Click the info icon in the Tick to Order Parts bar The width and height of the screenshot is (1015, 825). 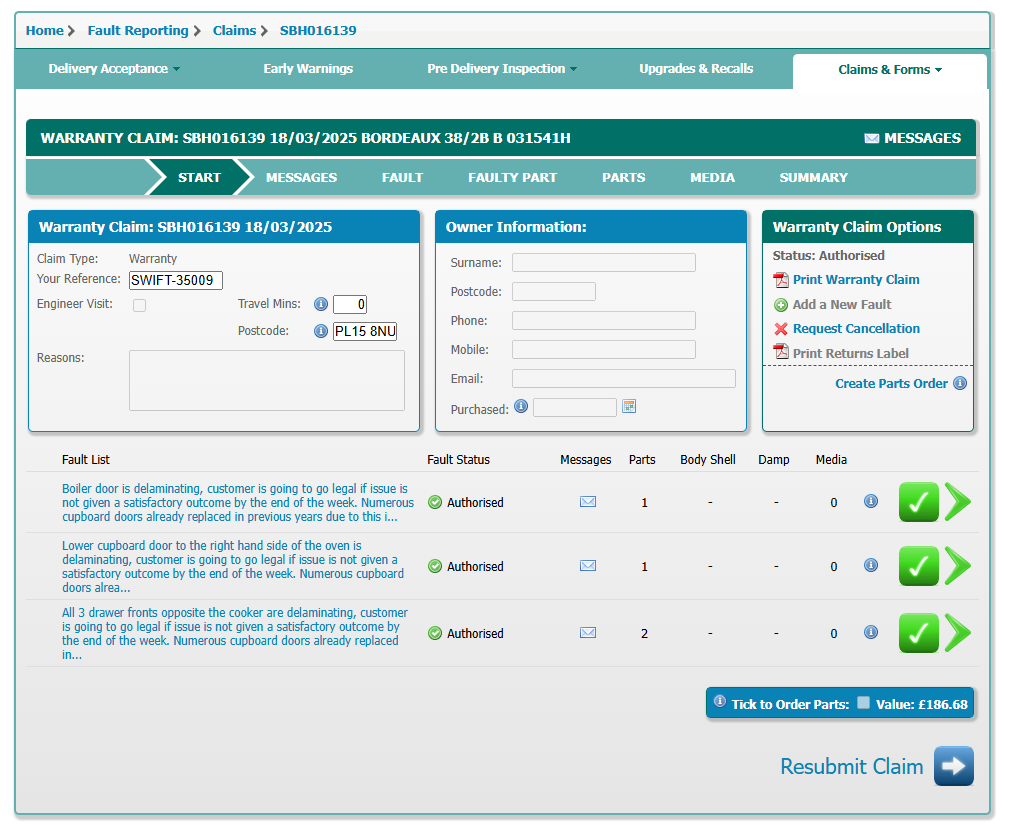point(720,701)
